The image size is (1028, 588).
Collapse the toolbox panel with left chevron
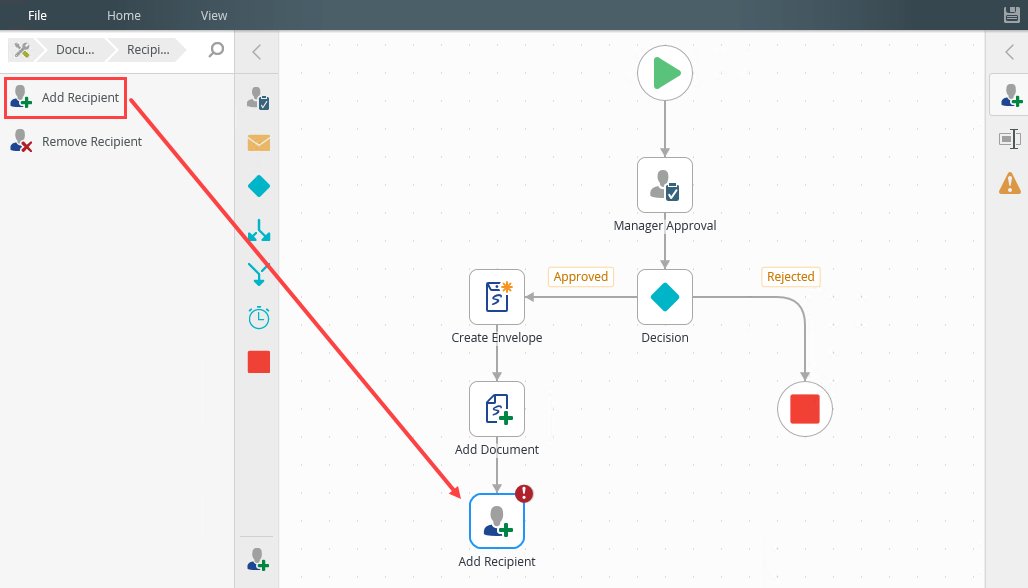[x=256, y=52]
